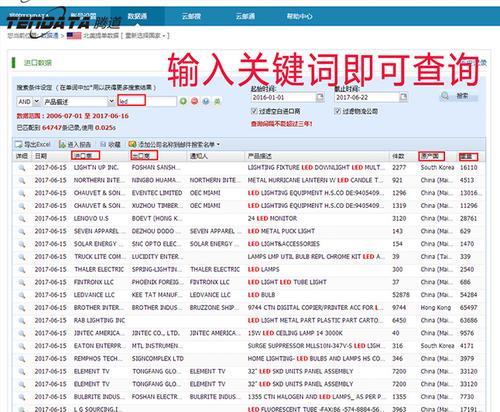500x412 pixels.
Task: Toggle the 过滤物流公司 checkbox
Action: [337, 111]
